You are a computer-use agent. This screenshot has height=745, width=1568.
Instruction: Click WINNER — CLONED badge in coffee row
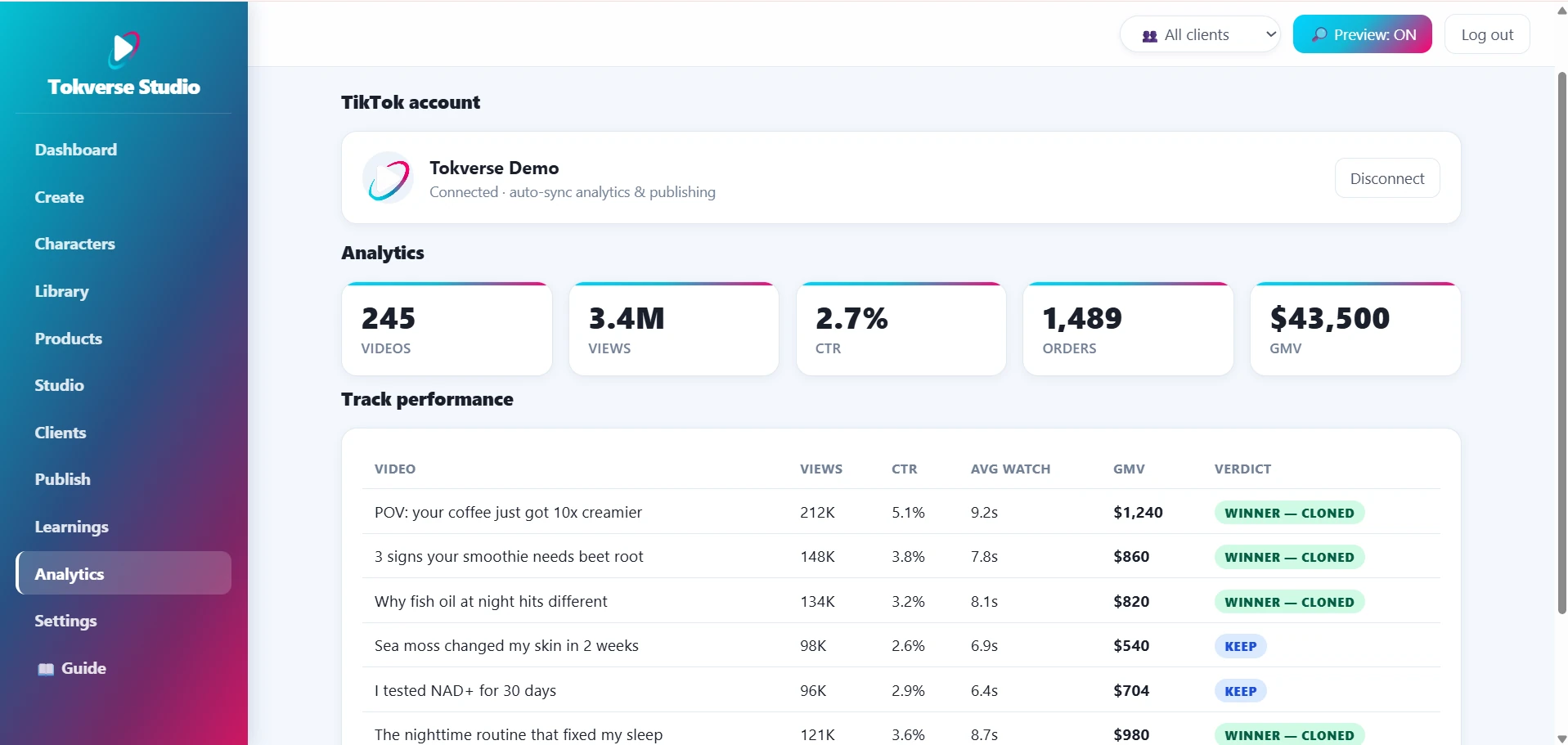click(x=1289, y=513)
